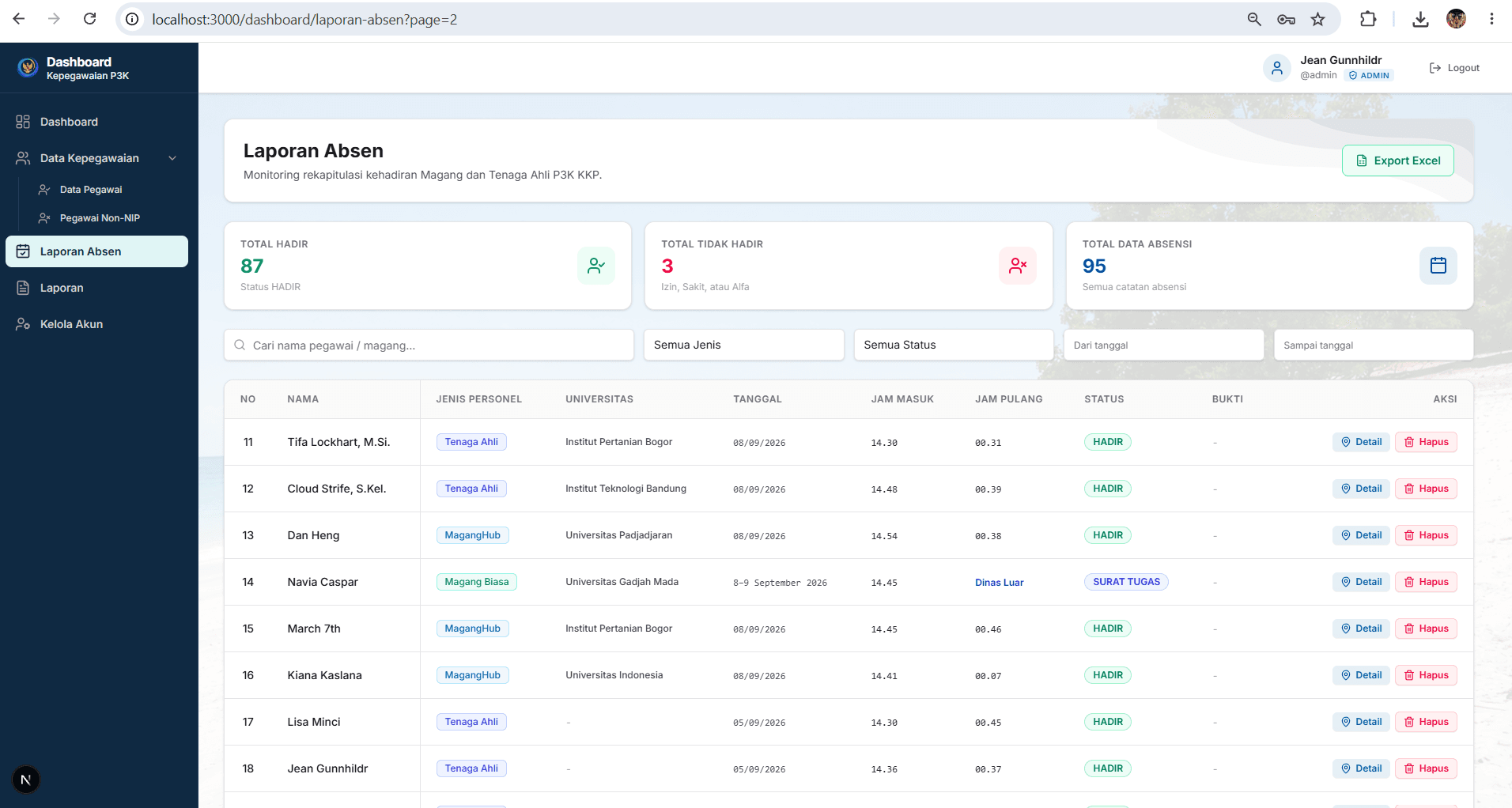
Task: Open the password manager key icon
Action: pyautogui.click(x=1286, y=19)
